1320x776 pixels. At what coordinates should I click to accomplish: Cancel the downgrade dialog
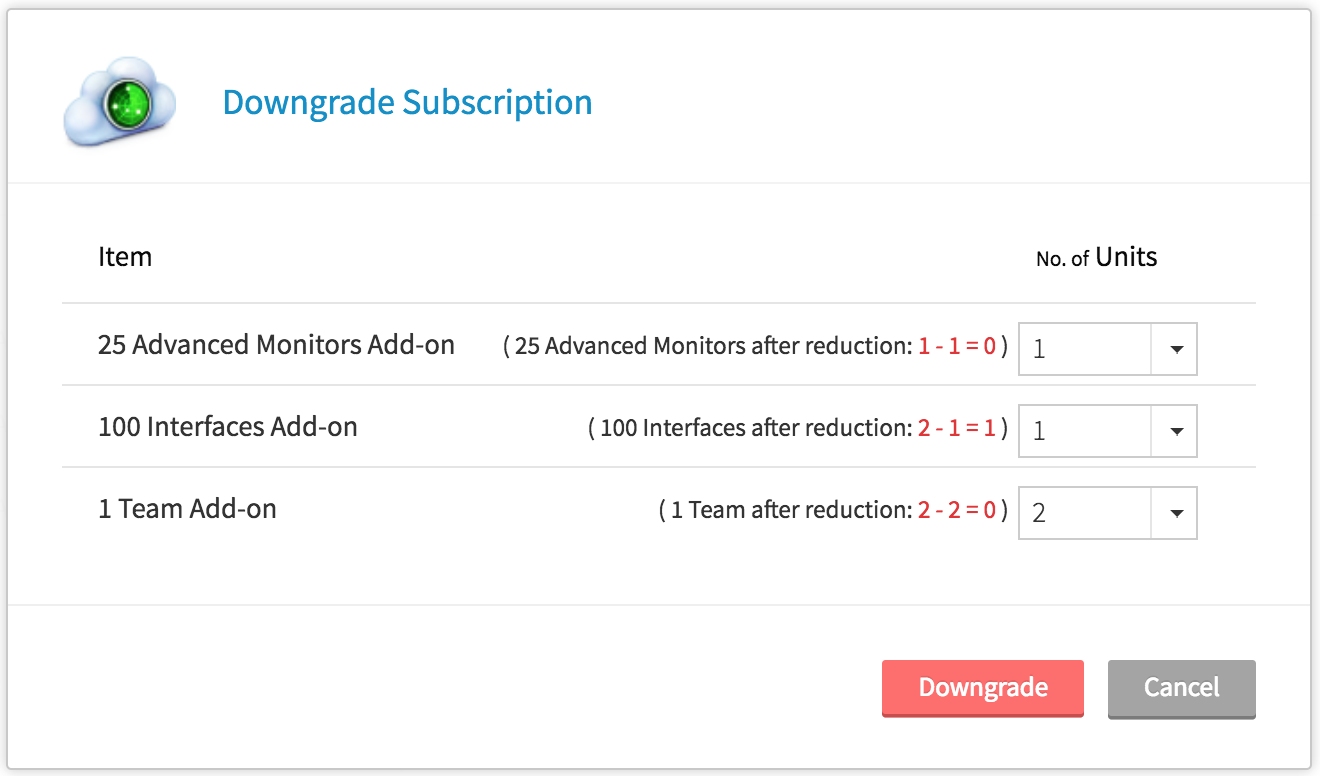click(x=1181, y=688)
